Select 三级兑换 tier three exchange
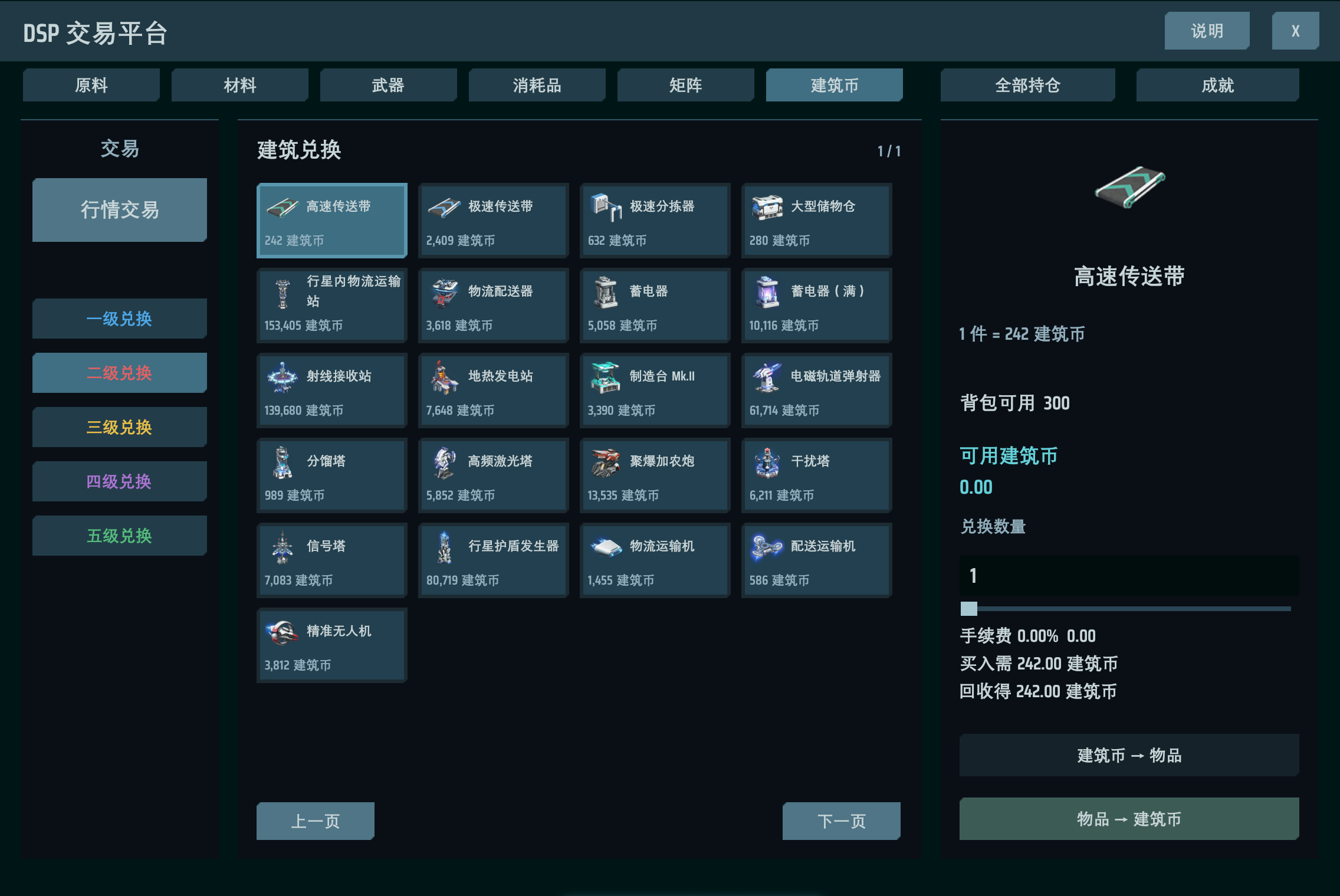This screenshot has height=896, width=1340. coord(120,427)
